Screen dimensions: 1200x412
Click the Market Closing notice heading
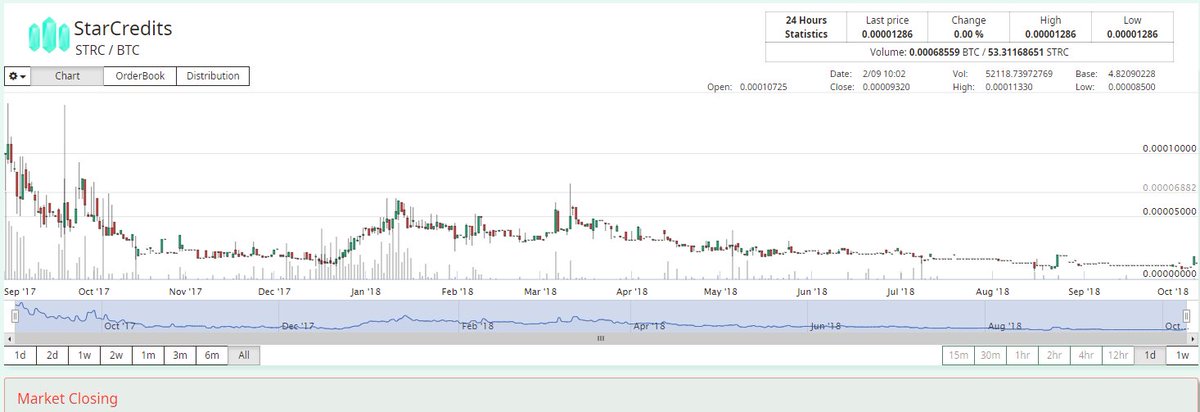click(x=67, y=398)
